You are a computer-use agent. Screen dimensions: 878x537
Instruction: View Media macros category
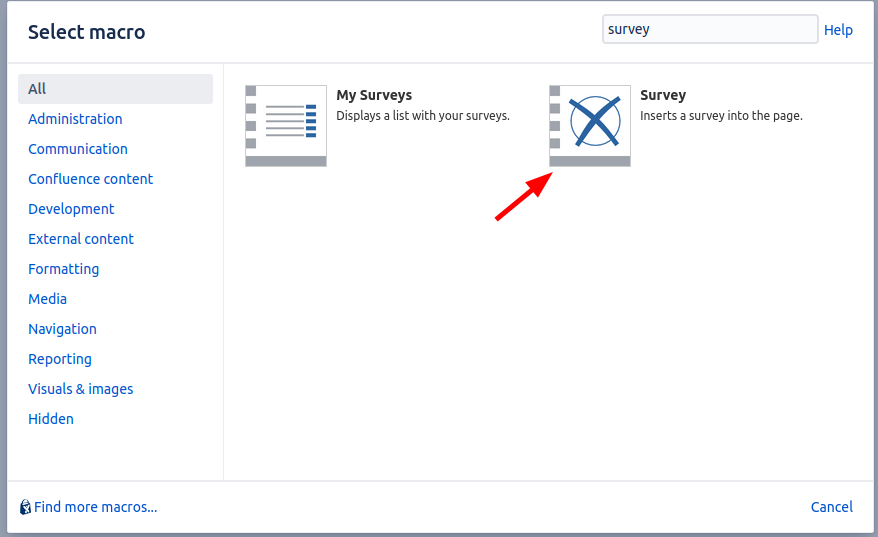(x=47, y=299)
